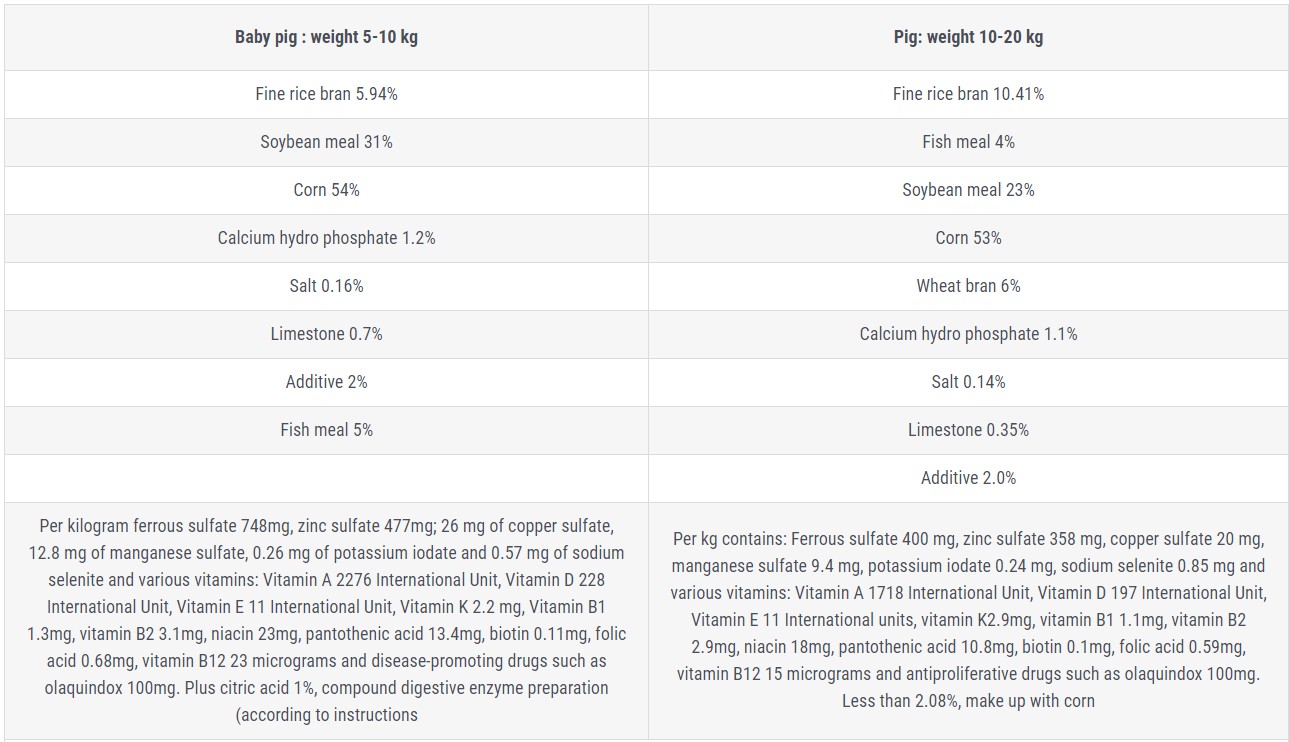1289x742 pixels.
Task: Select the Limestone 0.35% cell
Action: (x=968, y=430)
